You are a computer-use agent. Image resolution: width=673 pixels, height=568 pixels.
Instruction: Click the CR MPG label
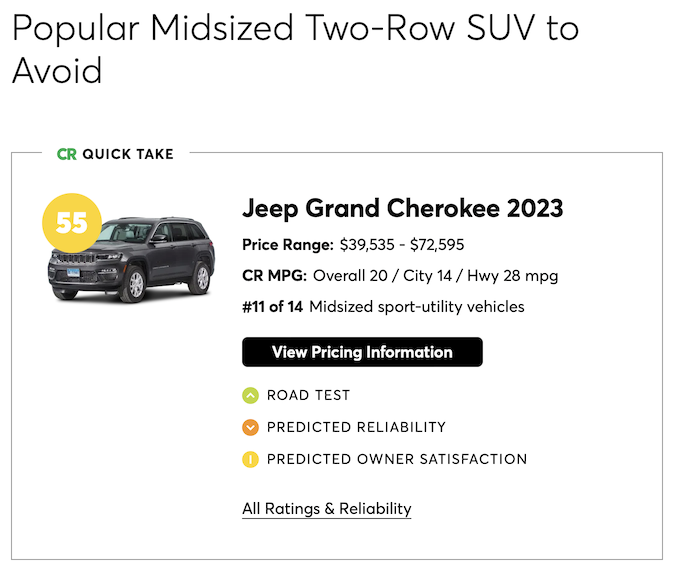(x=275, y=276)
